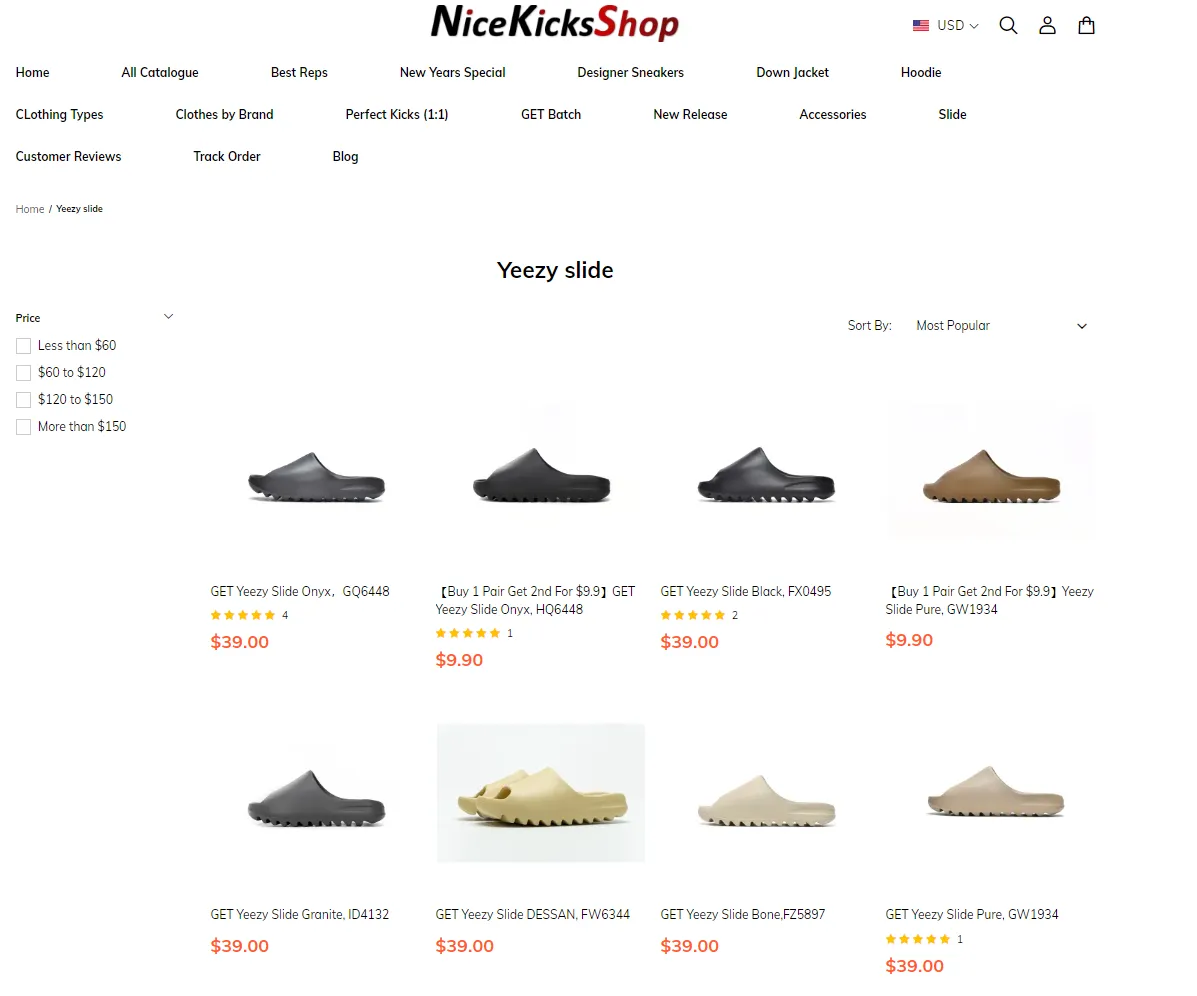Check the $60 to $120 filter
Image resolution: width=1197 pixels, height=996 pixels.
(24, 372)
